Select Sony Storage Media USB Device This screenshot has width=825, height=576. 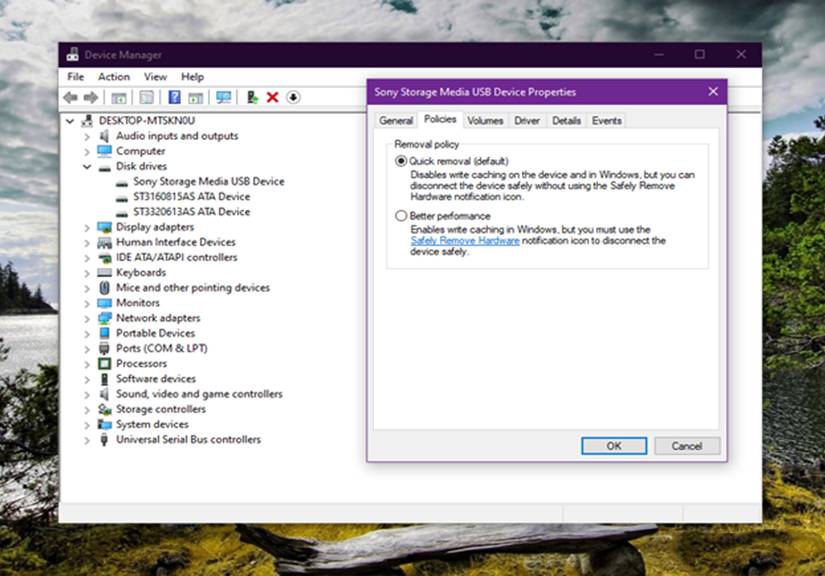point(208,182)
